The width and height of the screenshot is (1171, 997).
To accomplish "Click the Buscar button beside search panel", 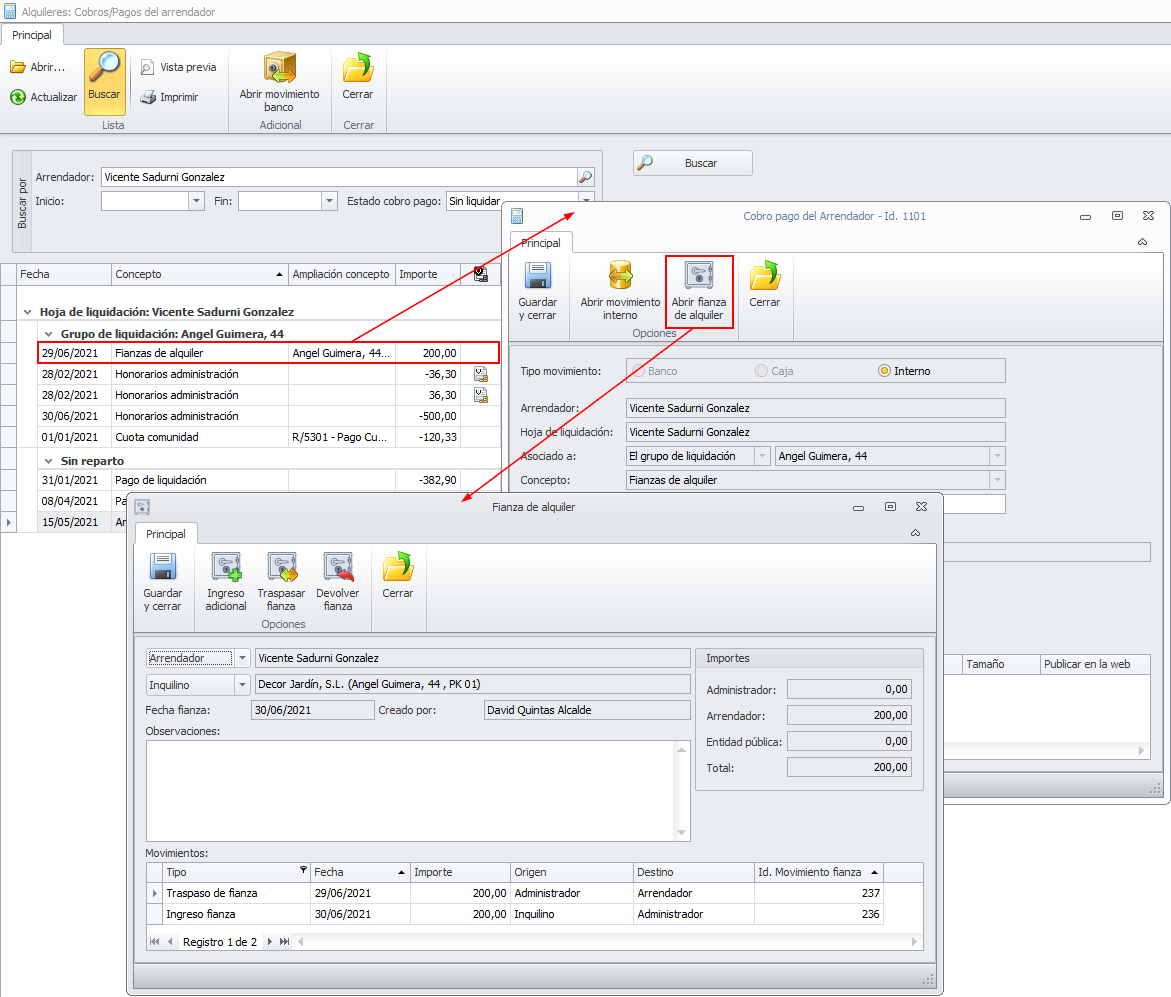I will tap(692, 163).
